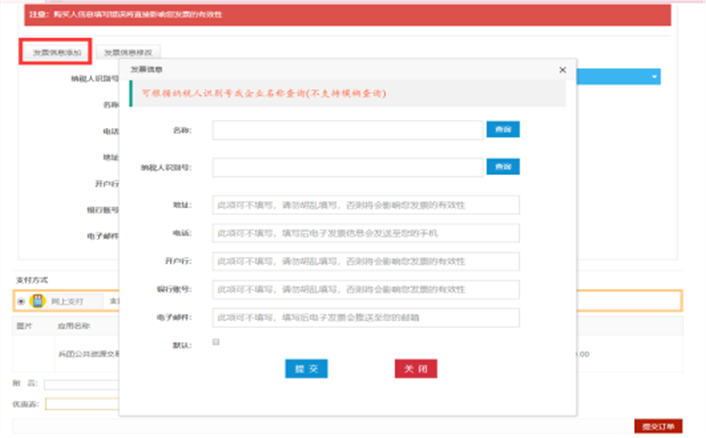Click the 电子邮件 input field

[x=366, y=317]
